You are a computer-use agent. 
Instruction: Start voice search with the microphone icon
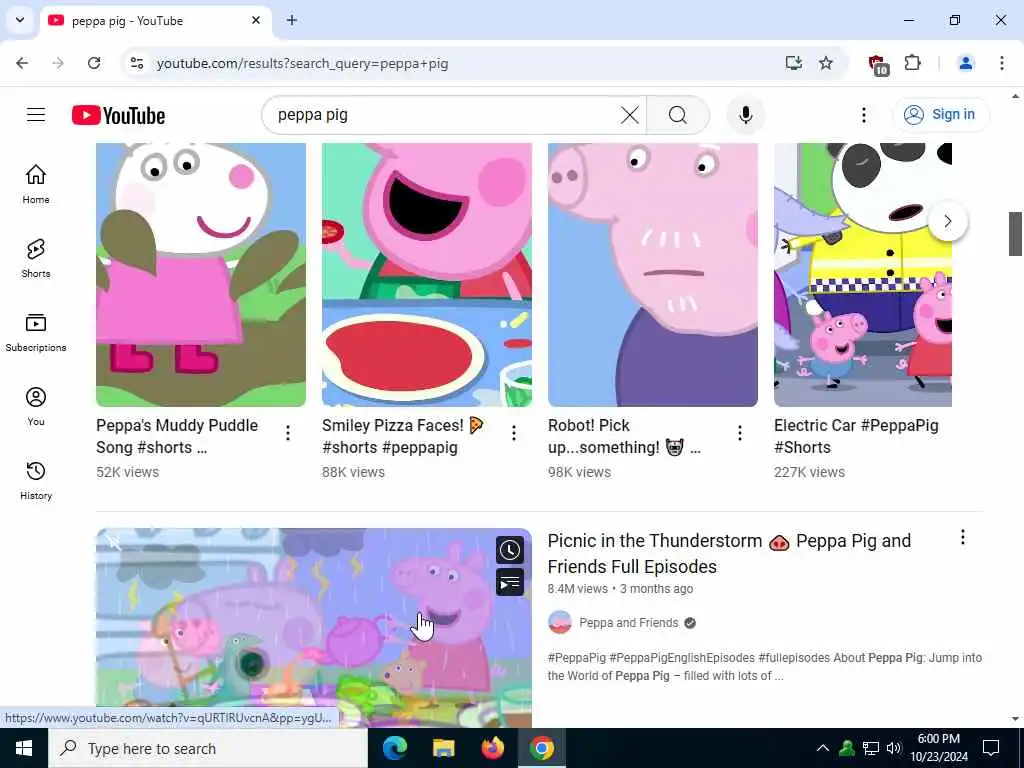(x=745, y=115)
